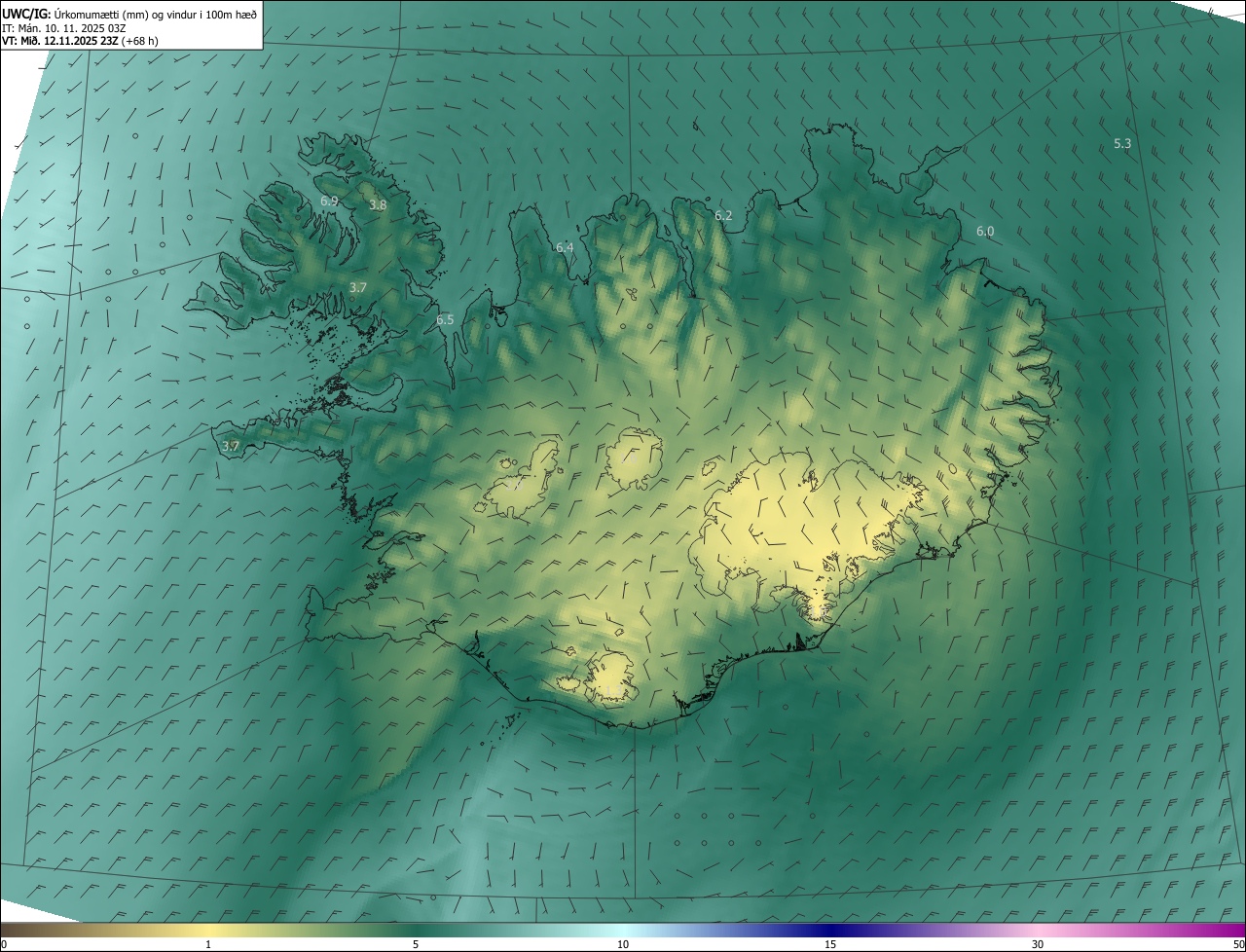Click the UWC/IG Úrkomumætti title line

click(129, 14)
